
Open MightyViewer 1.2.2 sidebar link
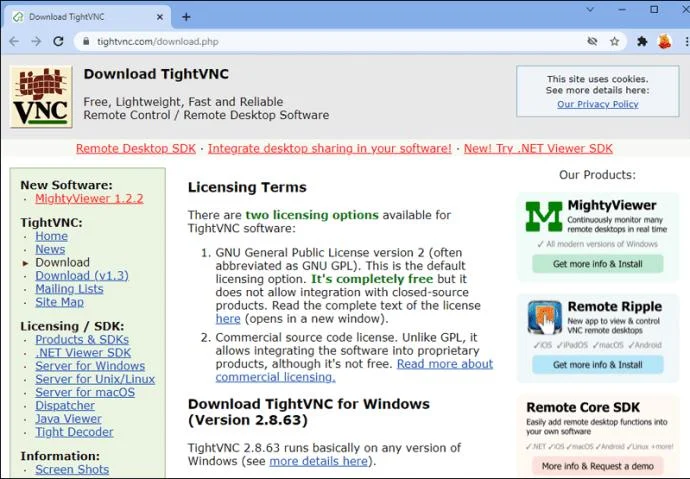coord(89,198)
